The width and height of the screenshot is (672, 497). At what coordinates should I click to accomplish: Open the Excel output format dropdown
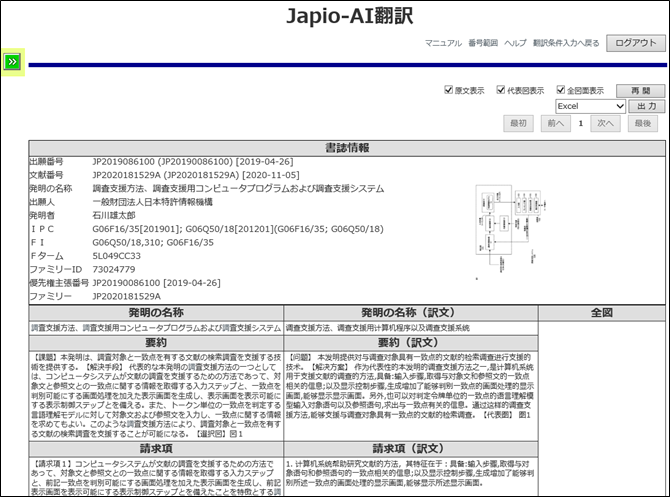[x=590, y=106]
